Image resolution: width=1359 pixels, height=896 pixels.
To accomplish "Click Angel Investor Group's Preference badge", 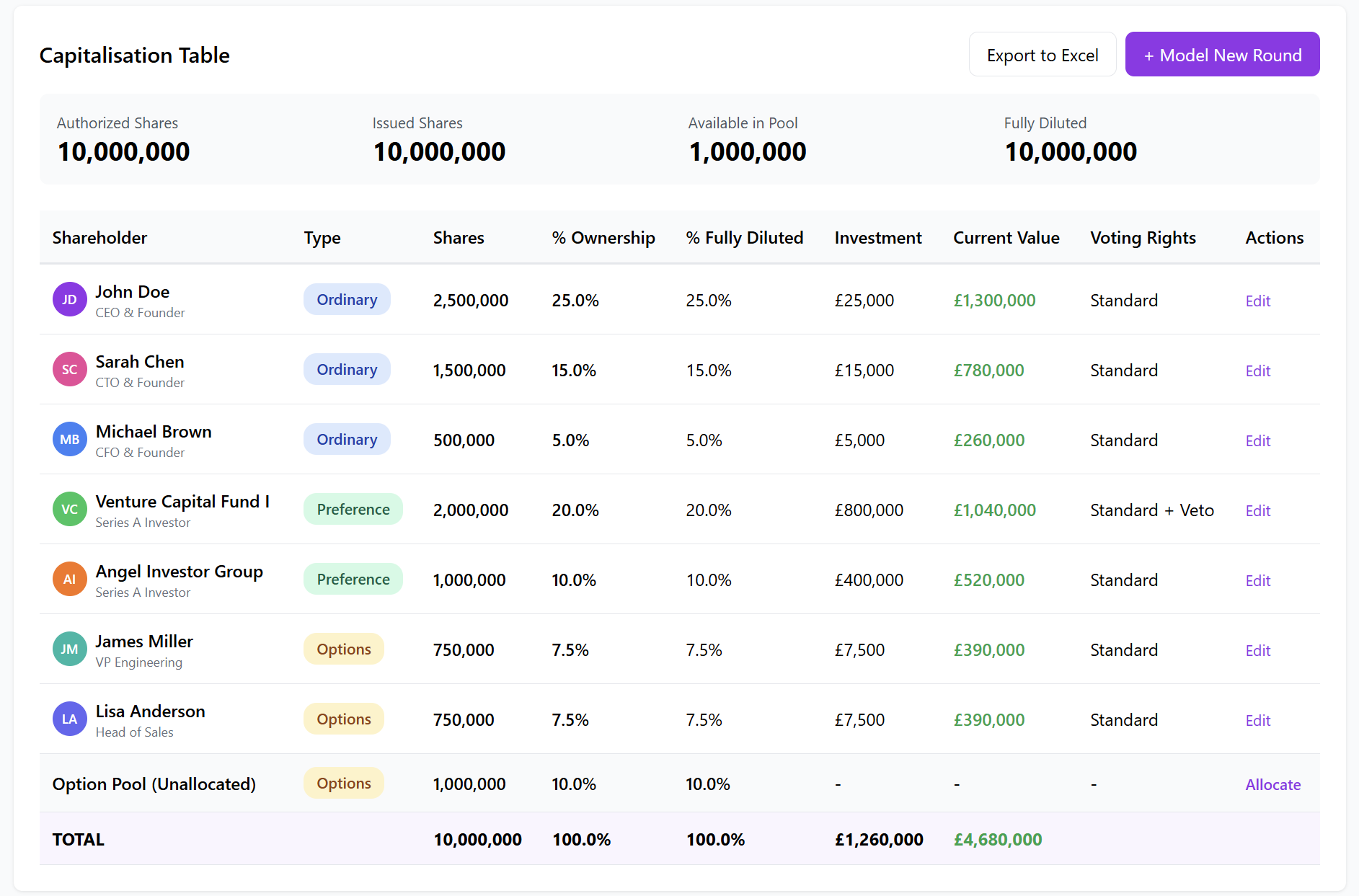I will coord(353,580).
